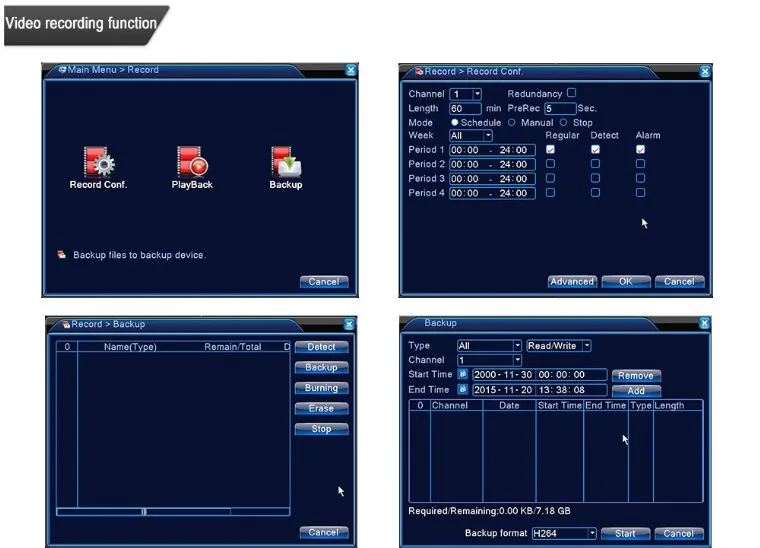This screenshot has width=760, height=548.
Task: Click the Backup button in Record > Backup
Action: [321, 367]
